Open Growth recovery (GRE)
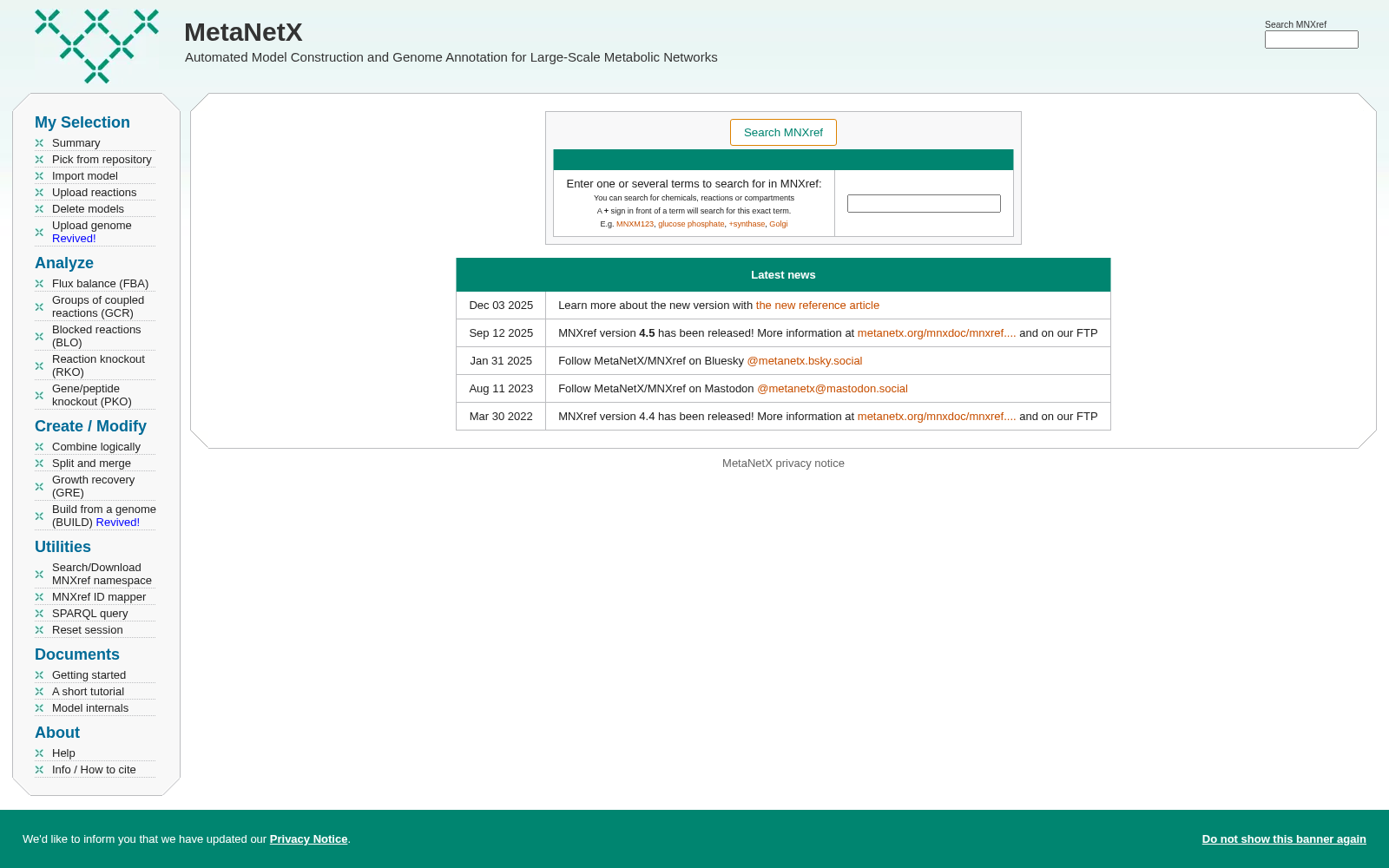 93,486
